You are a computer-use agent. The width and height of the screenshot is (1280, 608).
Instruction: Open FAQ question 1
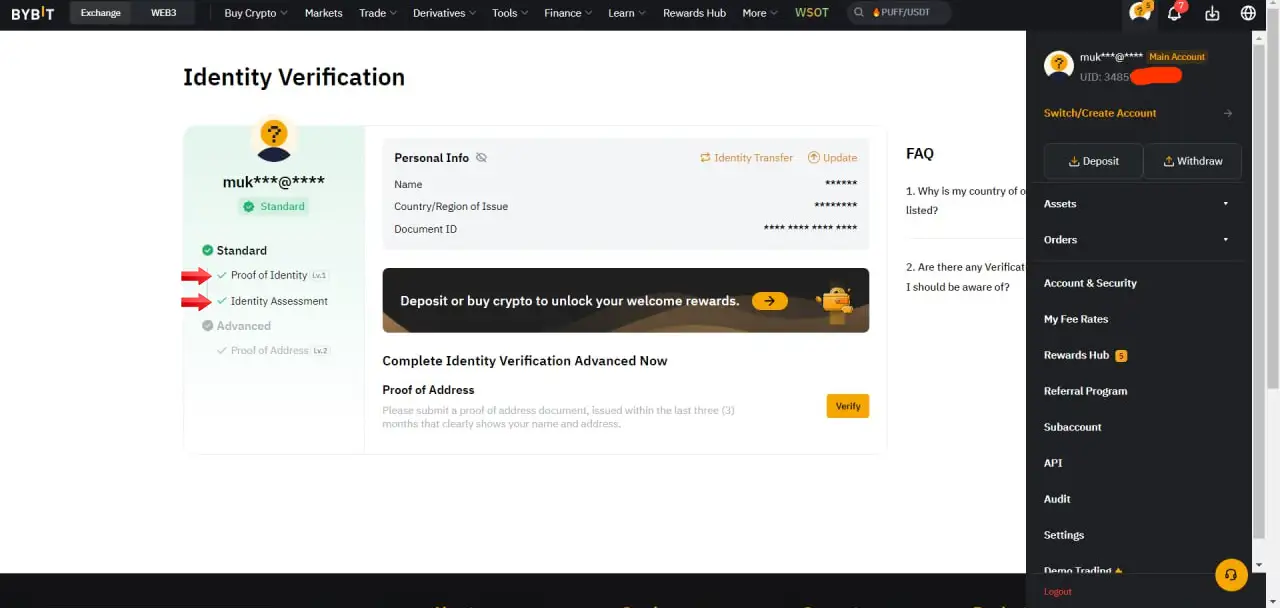click(x=966, y=200)
